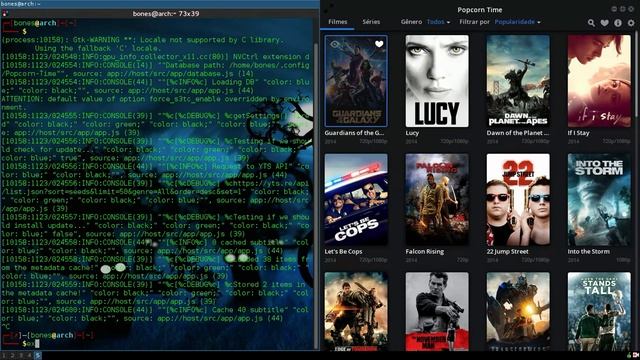Open the Stands Tall movie poster
Viewport: 640px width, 360px height.
click(599, 311)
